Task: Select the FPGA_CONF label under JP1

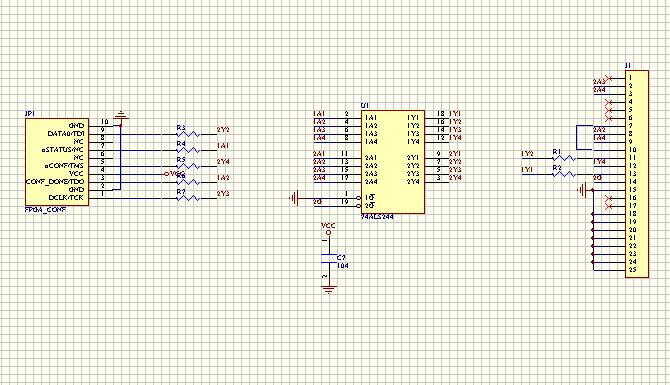Action: tap(45, 210)
